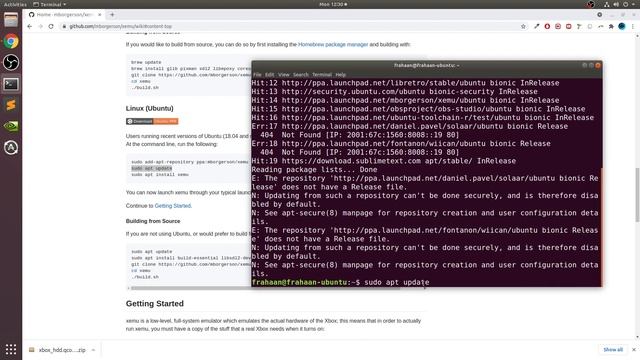This screenshot has height=360, width=640.
Task: Close the Terminal window
Action: pos(598,65)
